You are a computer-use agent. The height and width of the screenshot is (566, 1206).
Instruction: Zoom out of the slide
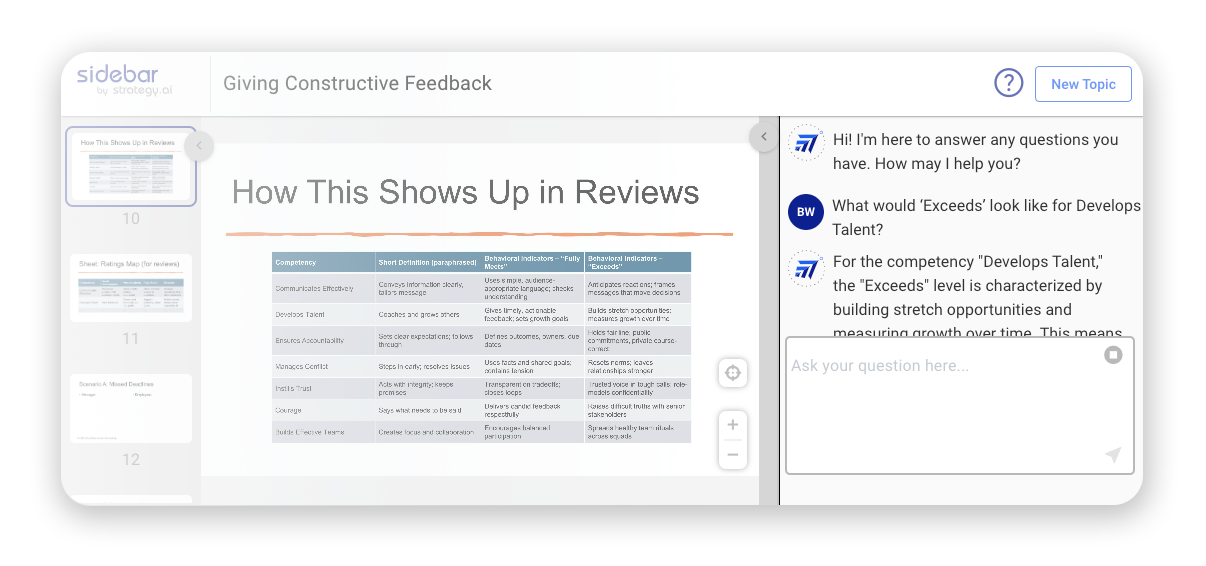click(x=732, y=455)
